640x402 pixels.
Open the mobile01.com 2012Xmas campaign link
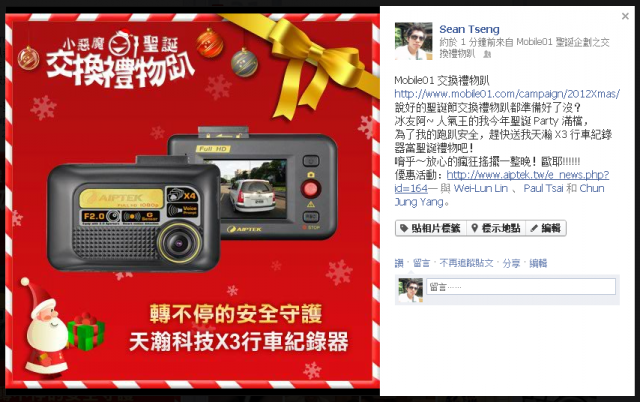point(507,94)
